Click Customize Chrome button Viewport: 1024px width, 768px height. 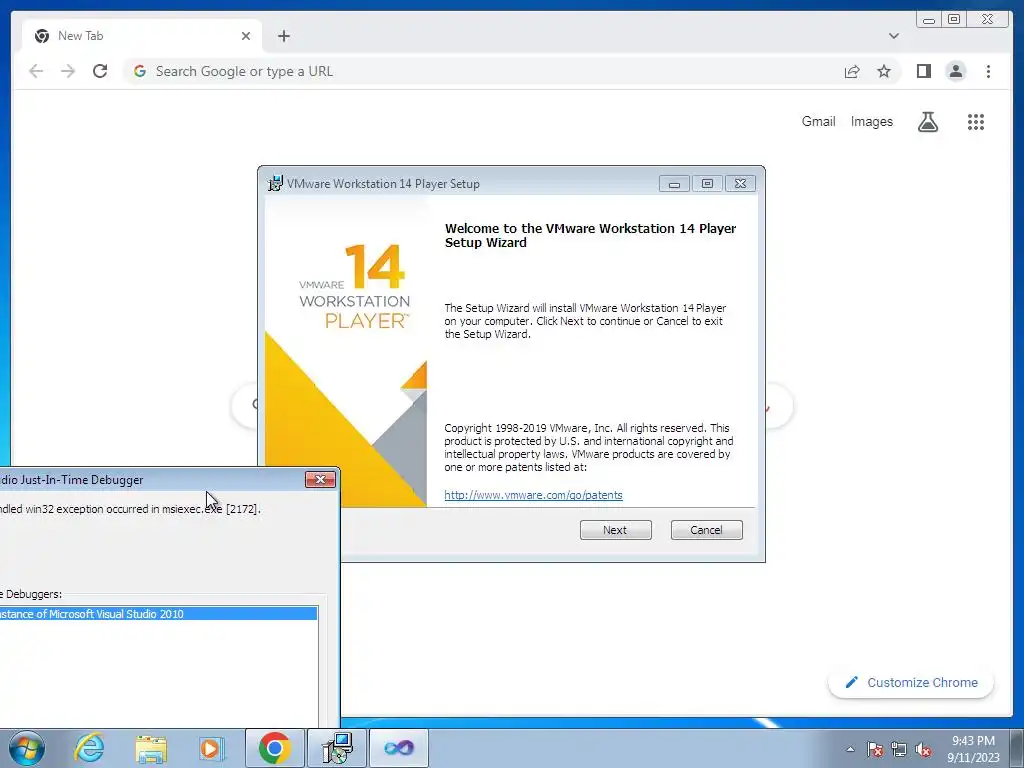point(911,682)
